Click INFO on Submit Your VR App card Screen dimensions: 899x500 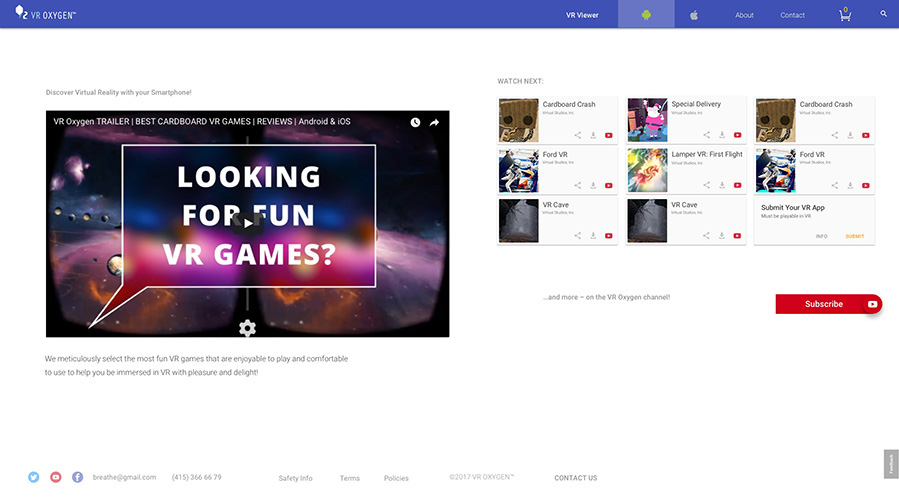click(x=822, y=236)
